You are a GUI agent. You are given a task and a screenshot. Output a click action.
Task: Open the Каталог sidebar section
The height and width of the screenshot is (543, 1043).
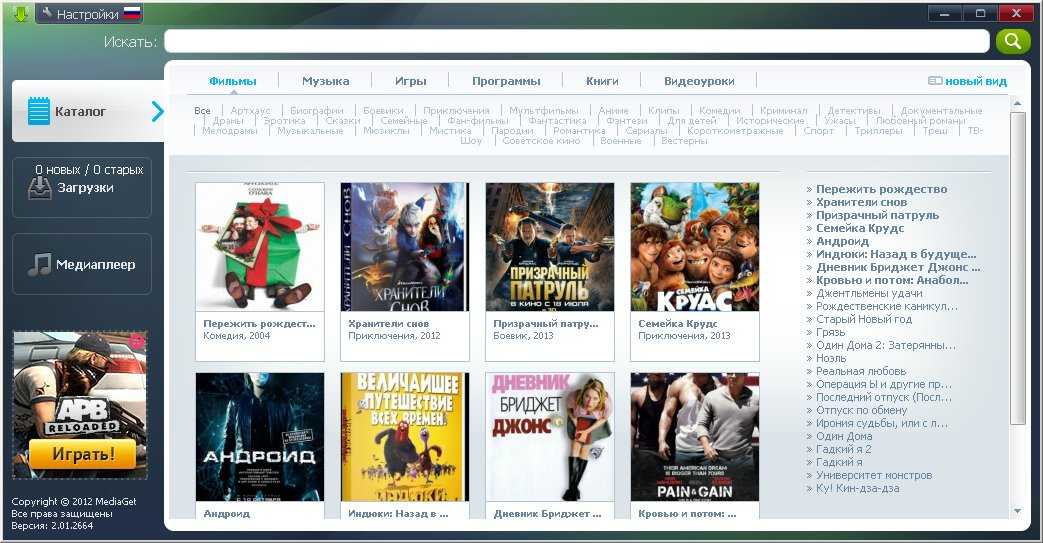(x=88, y=111)
